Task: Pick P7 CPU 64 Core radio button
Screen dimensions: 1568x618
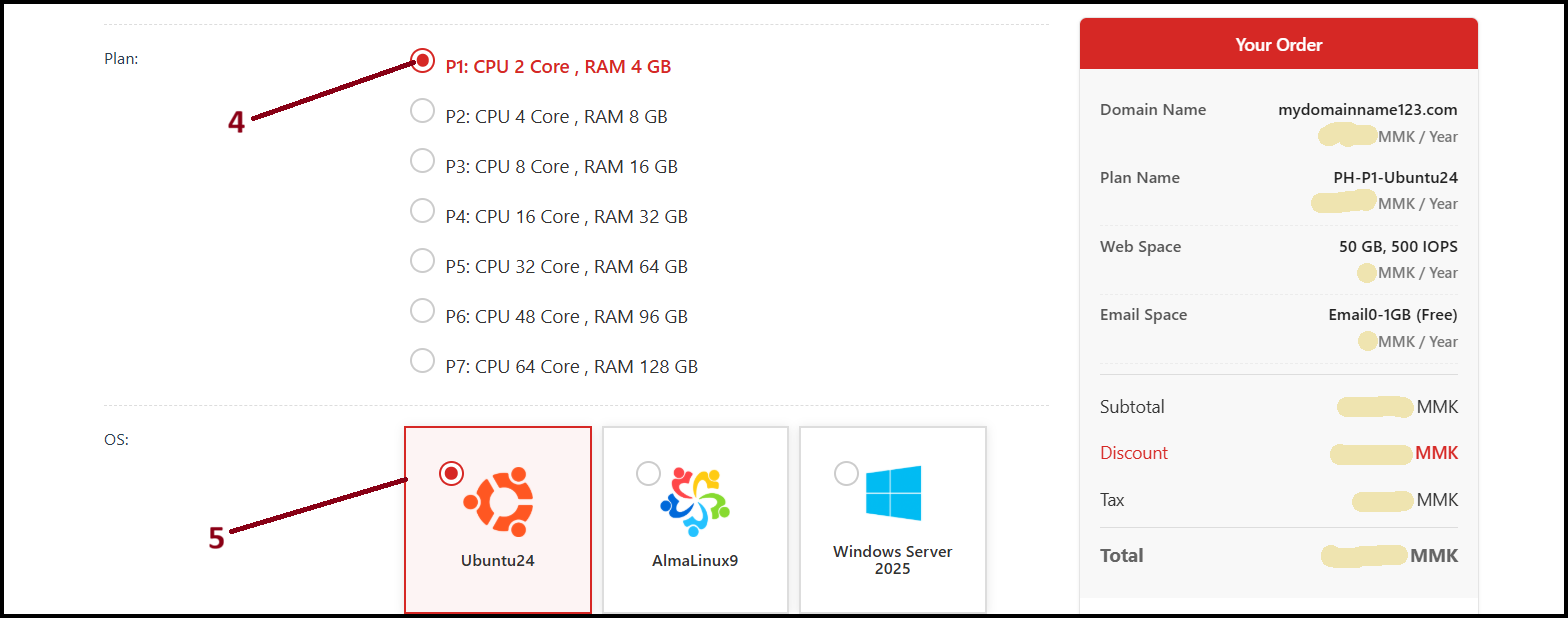Action: tap(423, 361)
